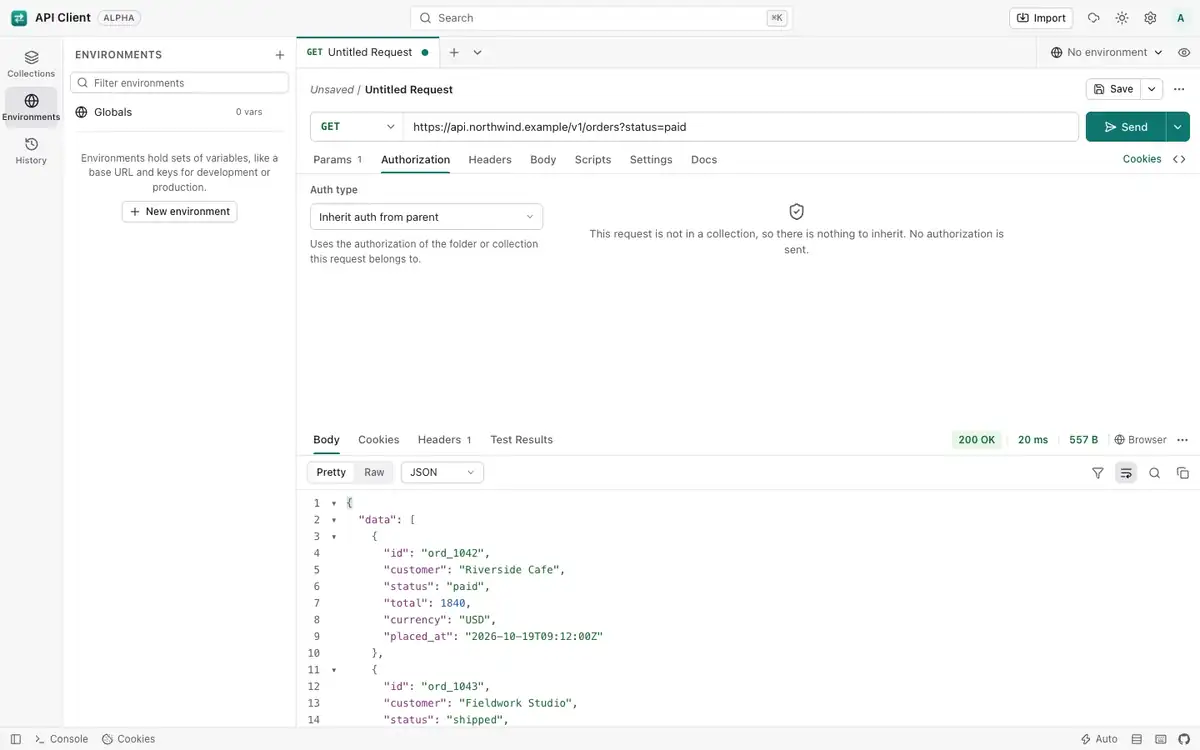Open the Auth type dropdown

(x=426, y=217)
